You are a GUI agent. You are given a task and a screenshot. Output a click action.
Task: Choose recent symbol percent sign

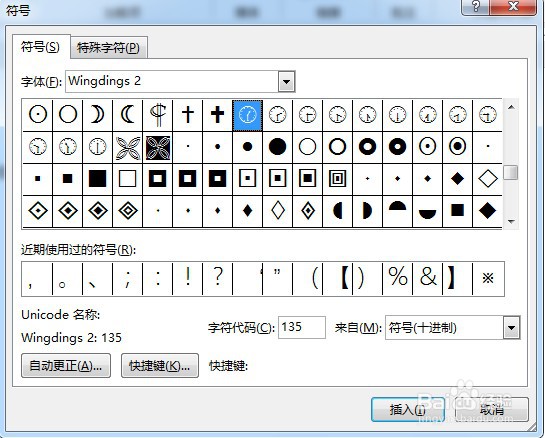[x=397, y=277]
